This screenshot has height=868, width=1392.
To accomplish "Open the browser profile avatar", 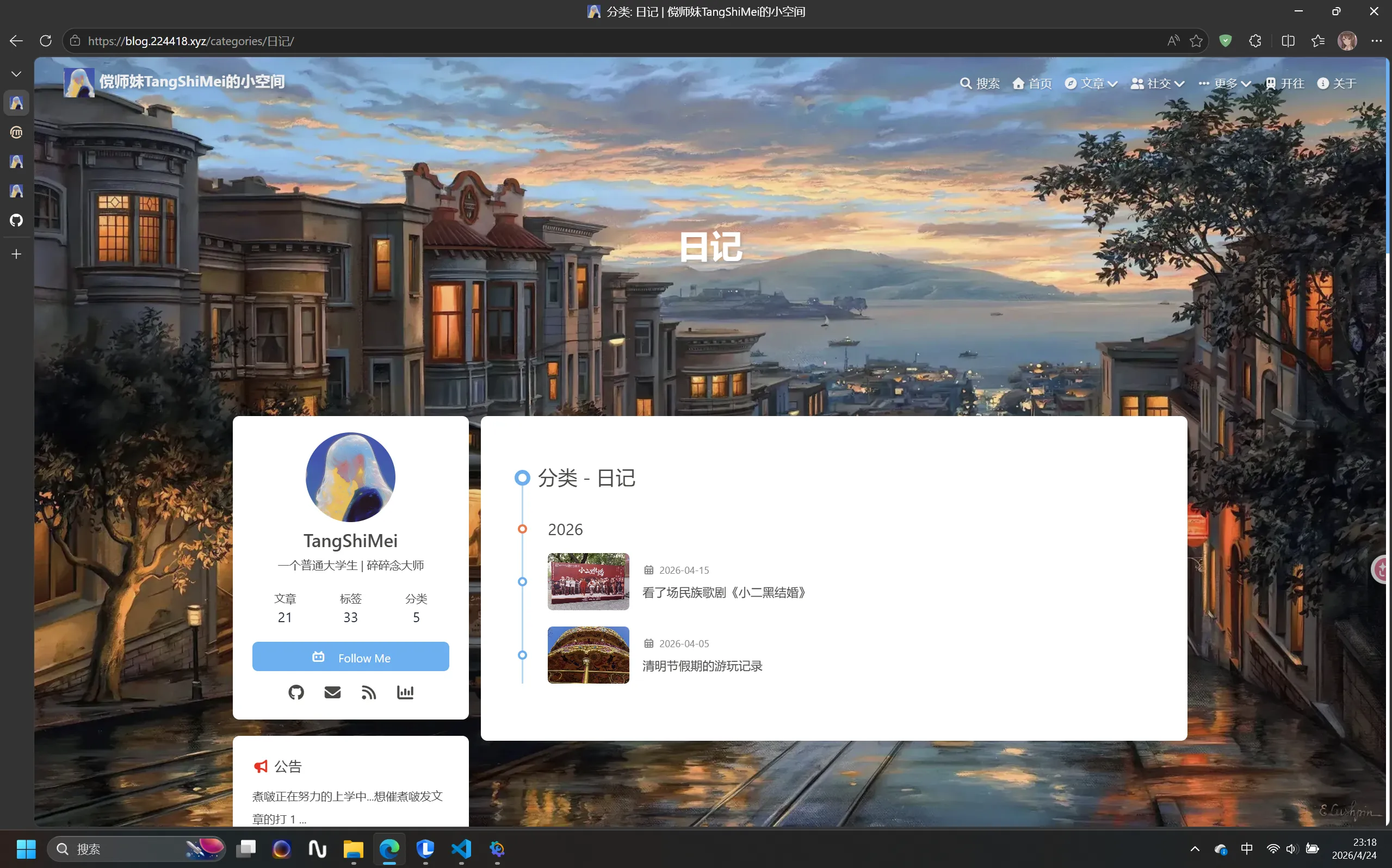I will pyautogui.click(x=1347, y=41).
